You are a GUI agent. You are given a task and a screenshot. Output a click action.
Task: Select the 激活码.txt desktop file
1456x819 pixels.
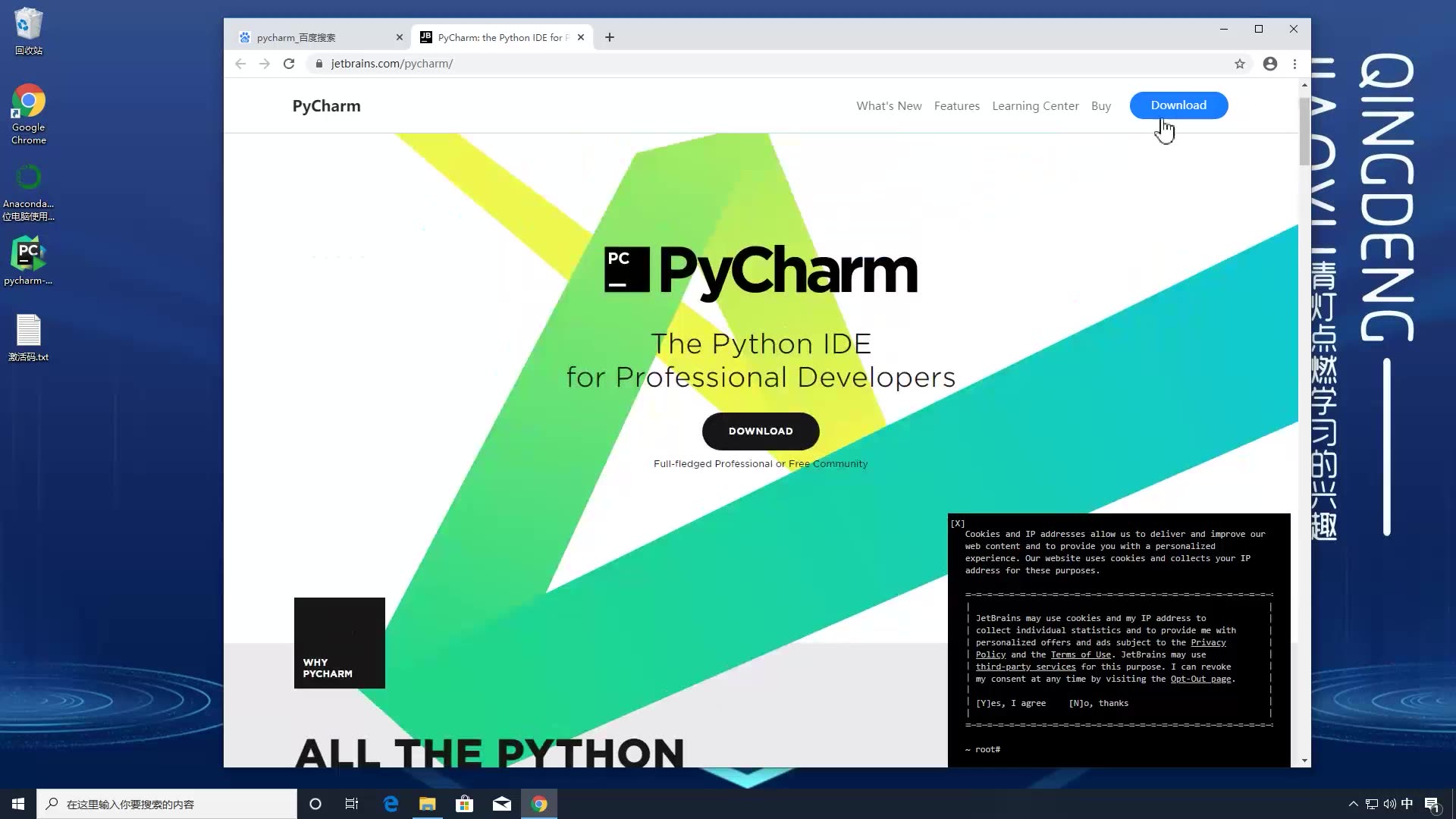(x=29, y=337)
